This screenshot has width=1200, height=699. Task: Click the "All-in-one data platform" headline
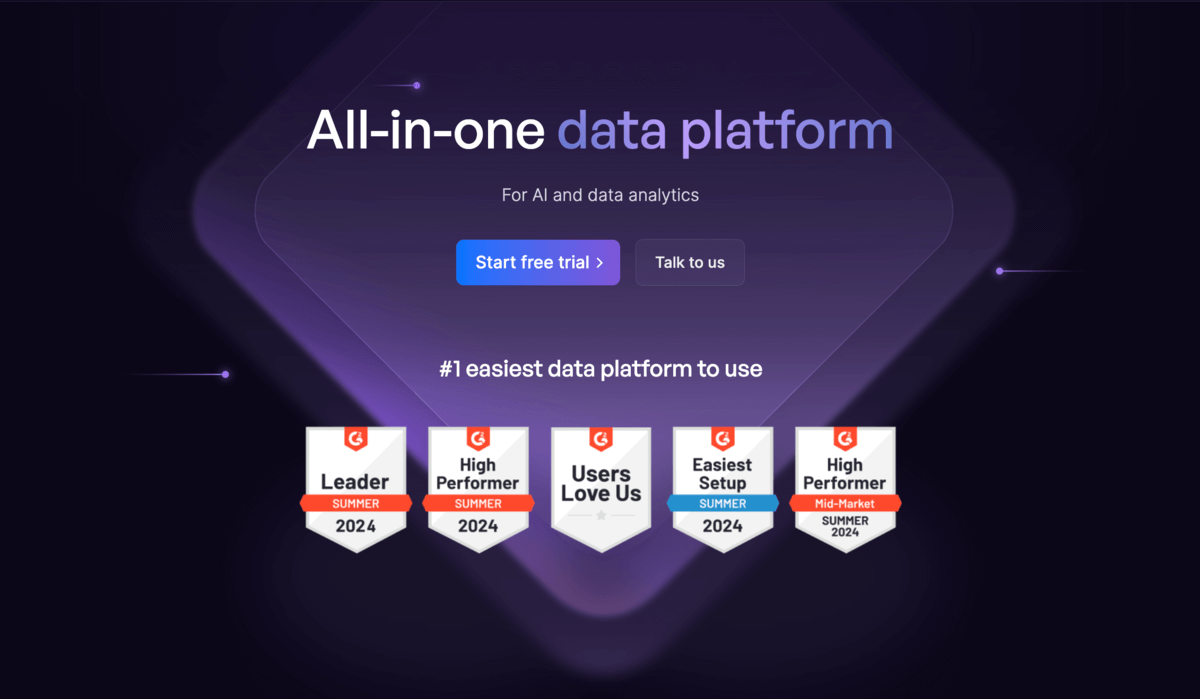tap(600, 131)
